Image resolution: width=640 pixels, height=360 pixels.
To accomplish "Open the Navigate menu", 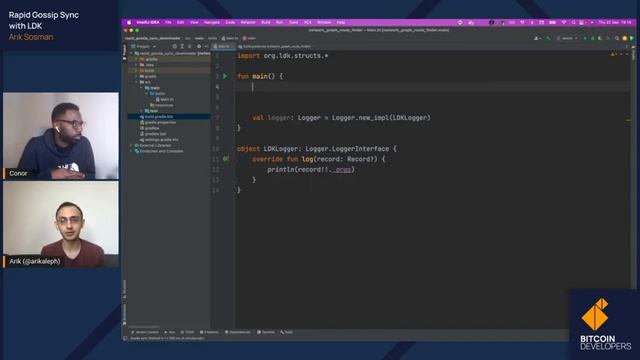I will (212, 22).
